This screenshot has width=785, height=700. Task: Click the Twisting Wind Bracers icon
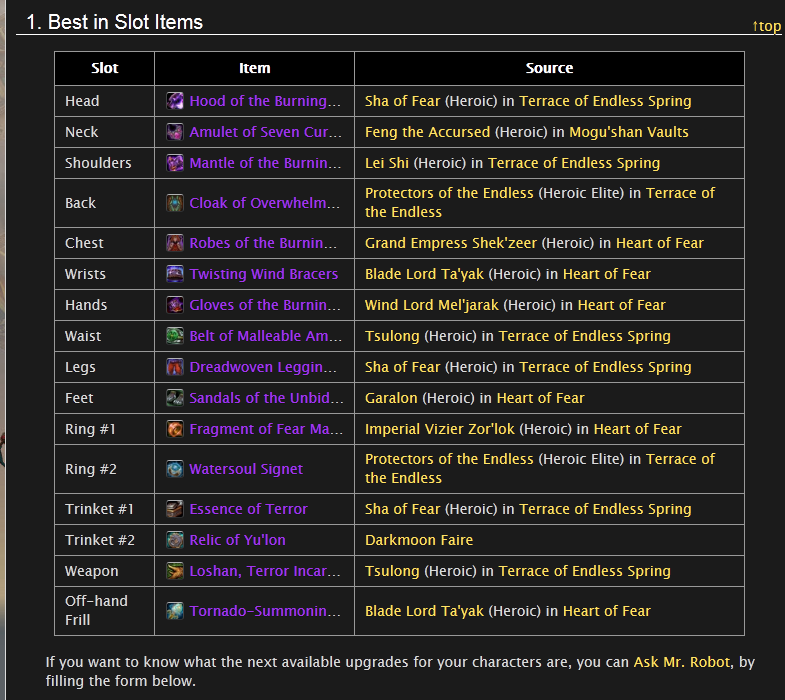click(175, 274)
